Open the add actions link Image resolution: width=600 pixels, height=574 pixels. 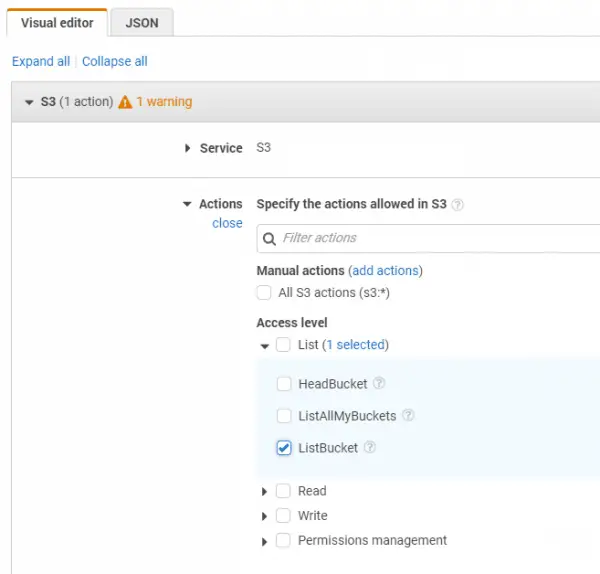(385, 271)
